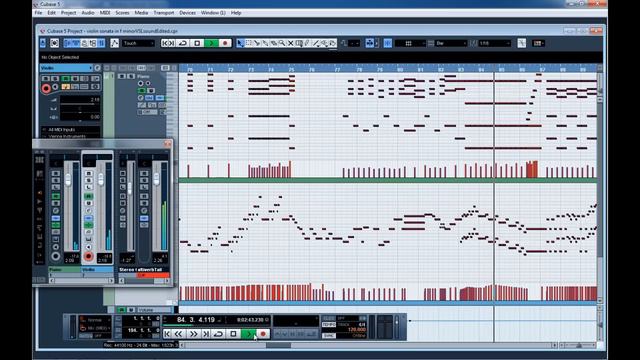The image size is (640, 360).
Task: Open All MIDI Inputs routing dropdown
Action: click(x=71, y=129)
